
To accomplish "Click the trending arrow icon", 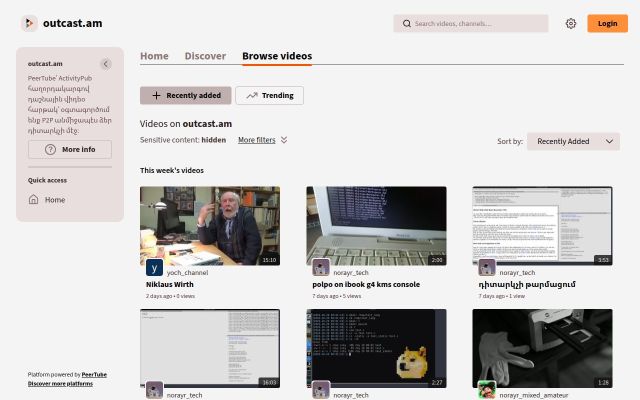I will (251, 96).
